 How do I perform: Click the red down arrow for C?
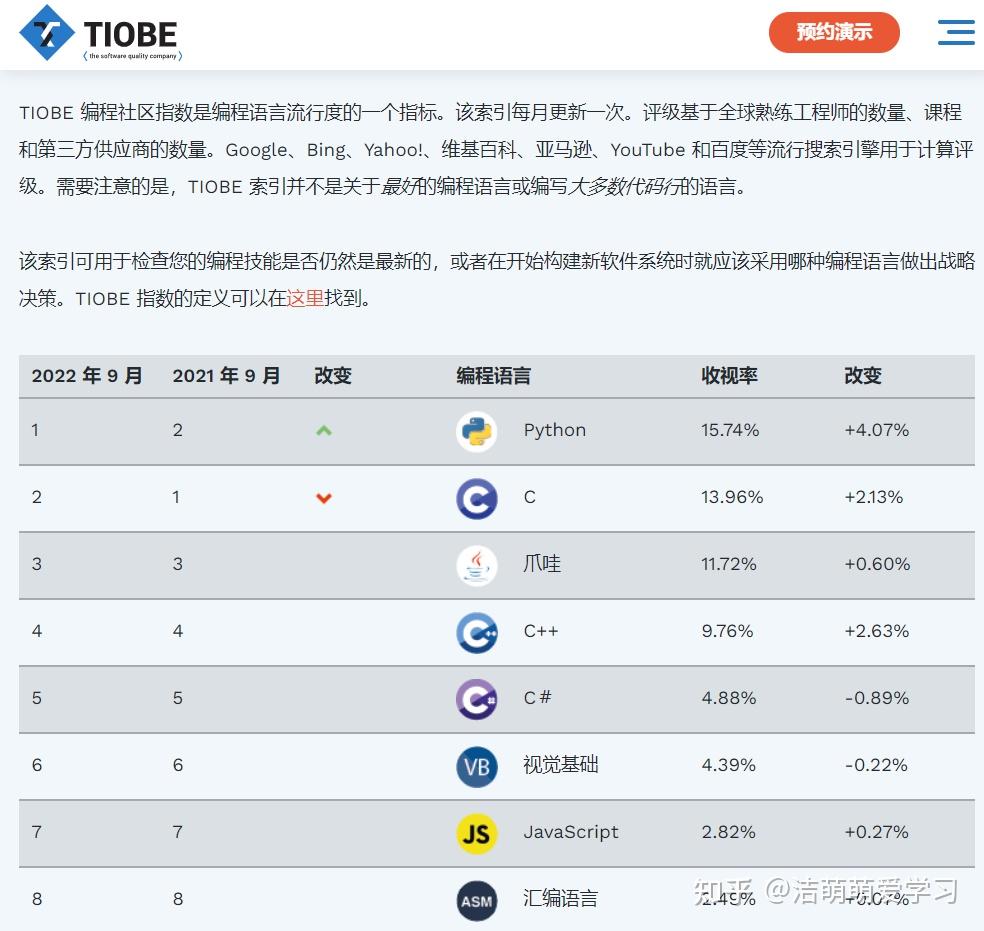click(324, 498)
